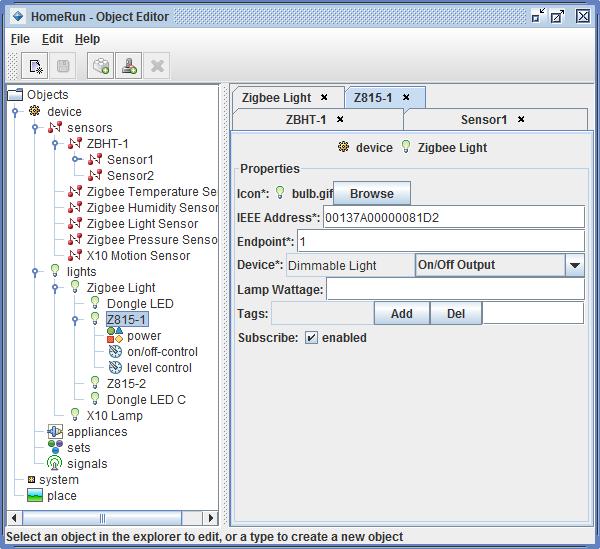Click the lights bulb icon
The height and width of the screenshot is (549, 600).
[x=55, y=271]
